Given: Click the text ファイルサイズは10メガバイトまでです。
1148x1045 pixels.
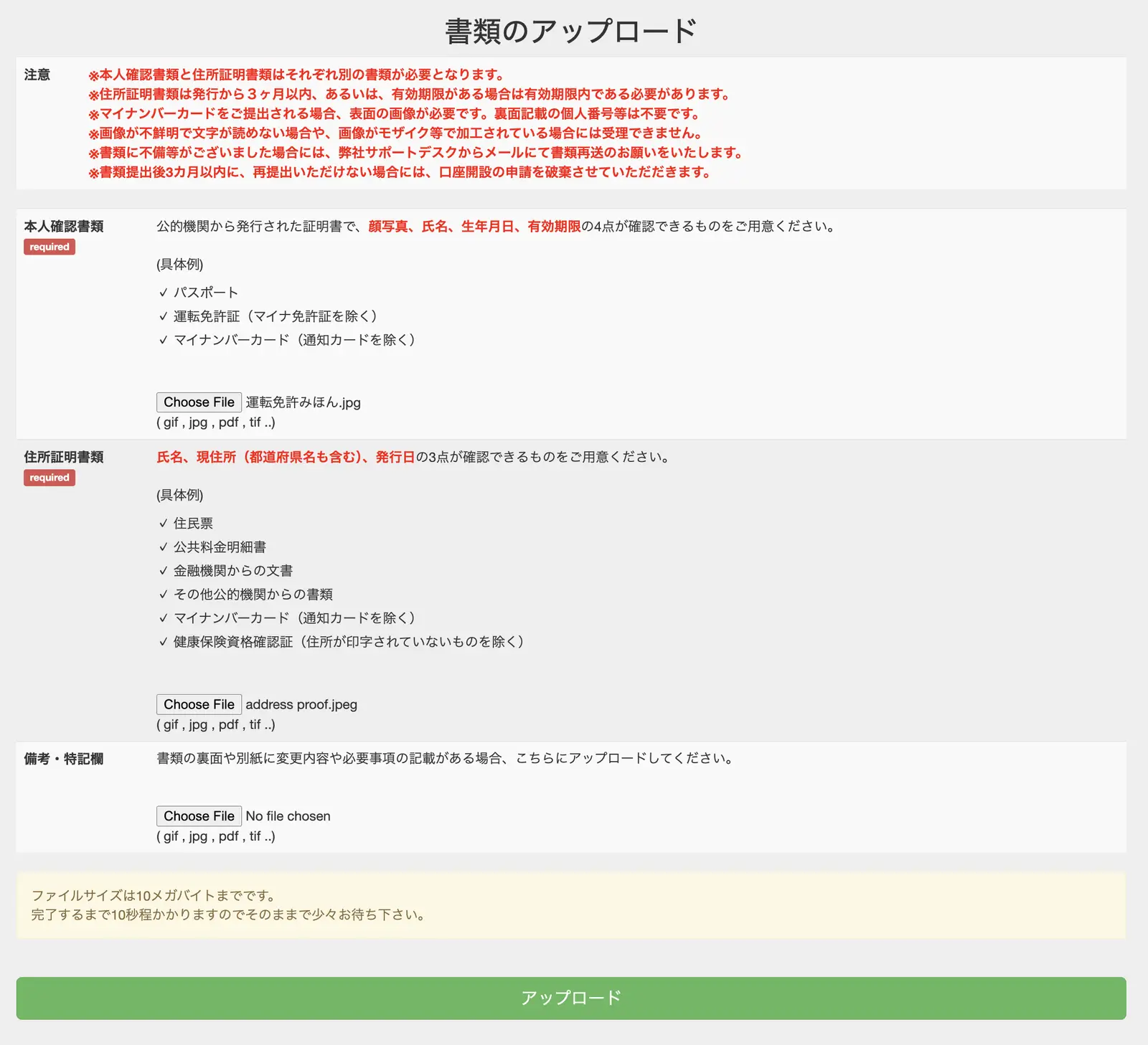Looking at the screenshot, I should pyautogui.click(x=154, y=896).
